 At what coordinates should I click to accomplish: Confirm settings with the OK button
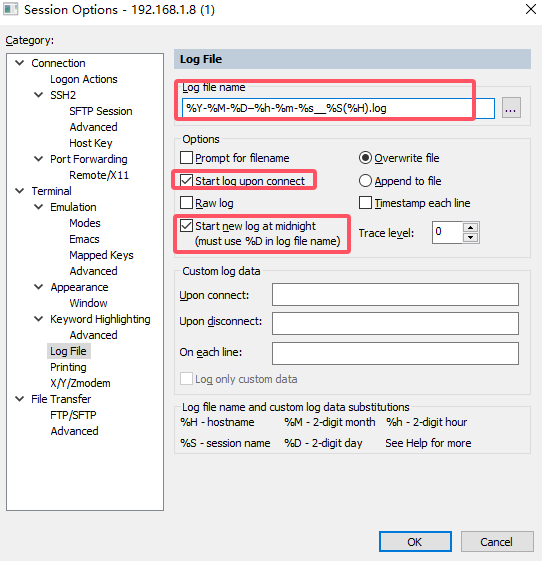coord(415,542)
